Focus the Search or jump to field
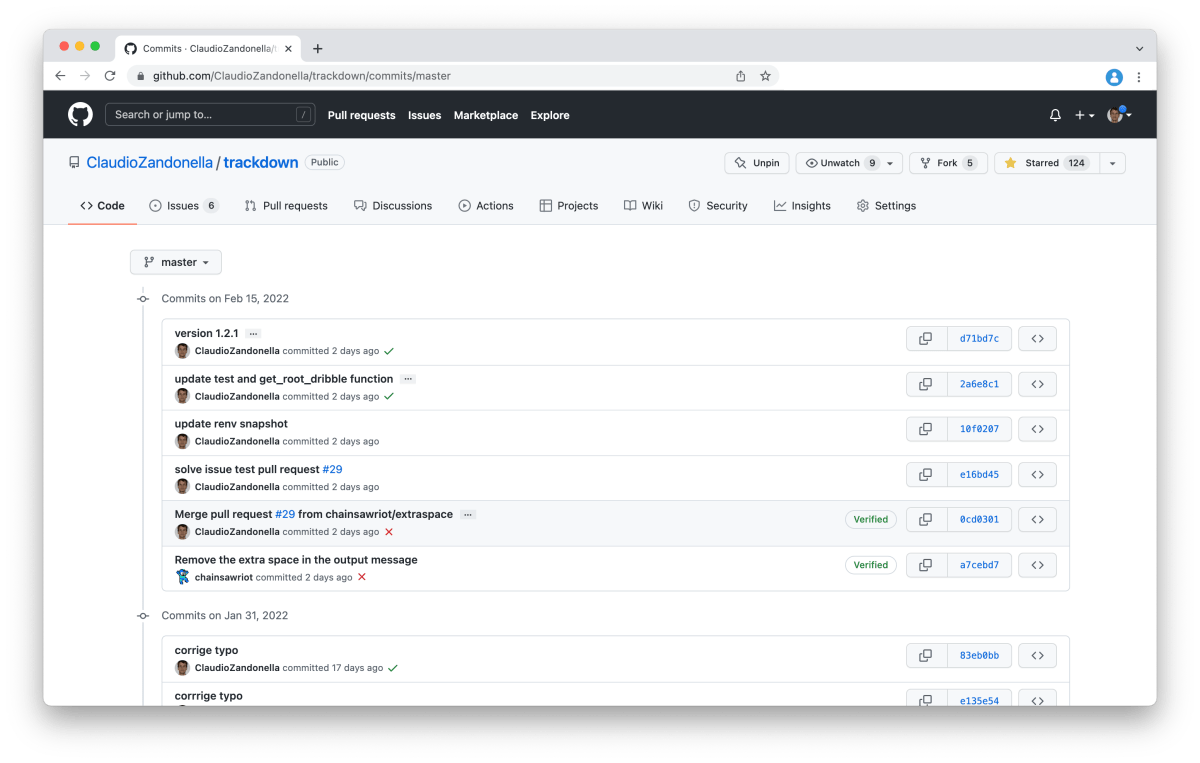 210,115
